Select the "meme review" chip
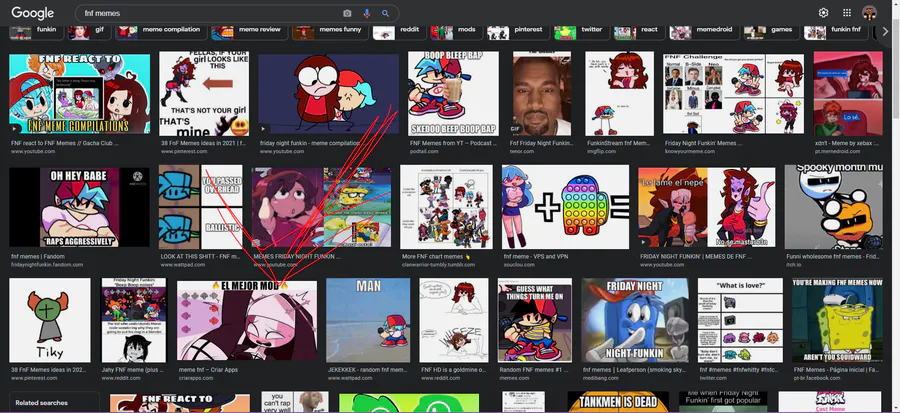The width and height of the screenshot is (900, 413). pyautogui.click(x=249, y=30)
